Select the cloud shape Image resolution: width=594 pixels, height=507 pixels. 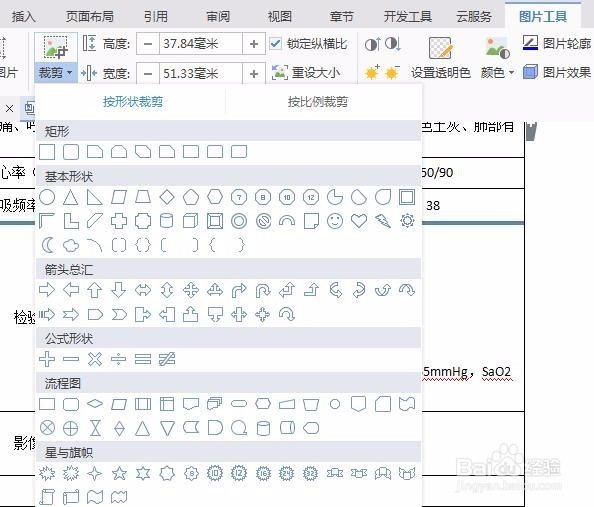pos(71,245)
